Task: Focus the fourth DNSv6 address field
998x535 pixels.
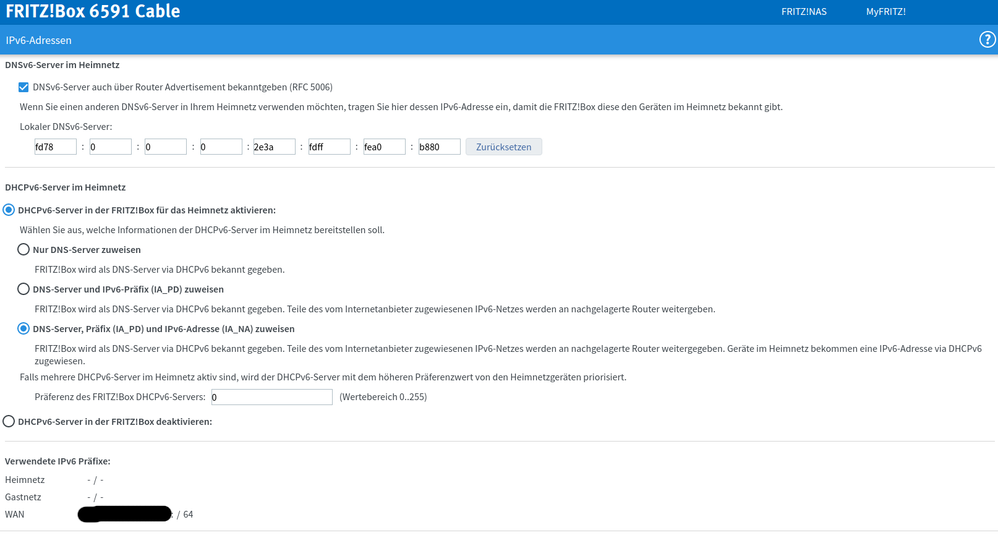Action: 221,147
